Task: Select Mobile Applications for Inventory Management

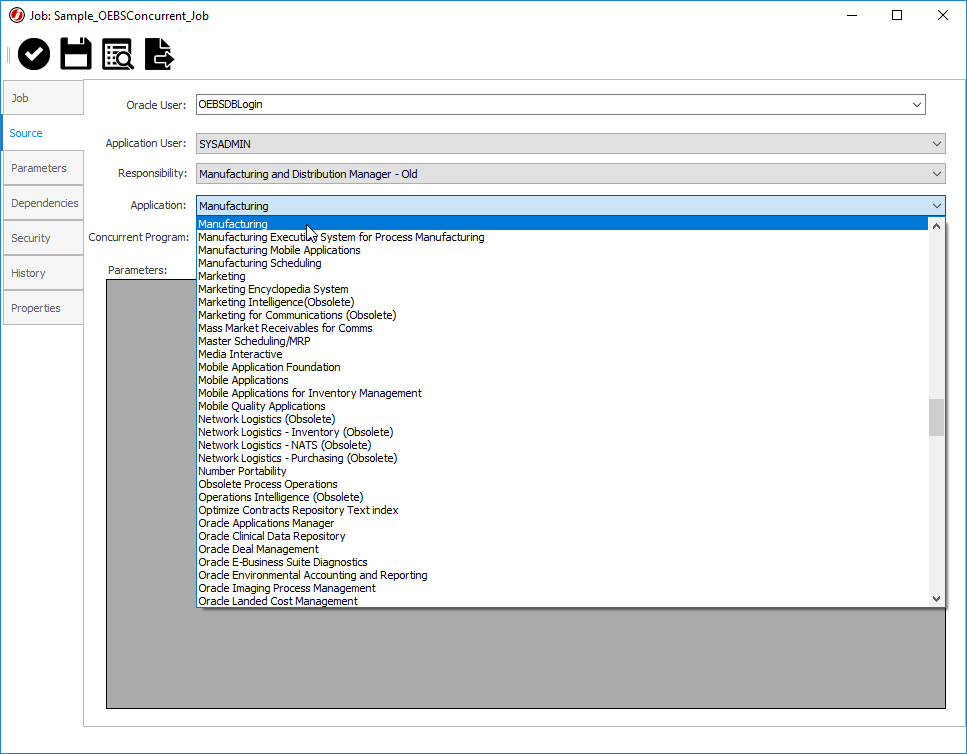Action: pyautogui.click(x=562, y=393)
